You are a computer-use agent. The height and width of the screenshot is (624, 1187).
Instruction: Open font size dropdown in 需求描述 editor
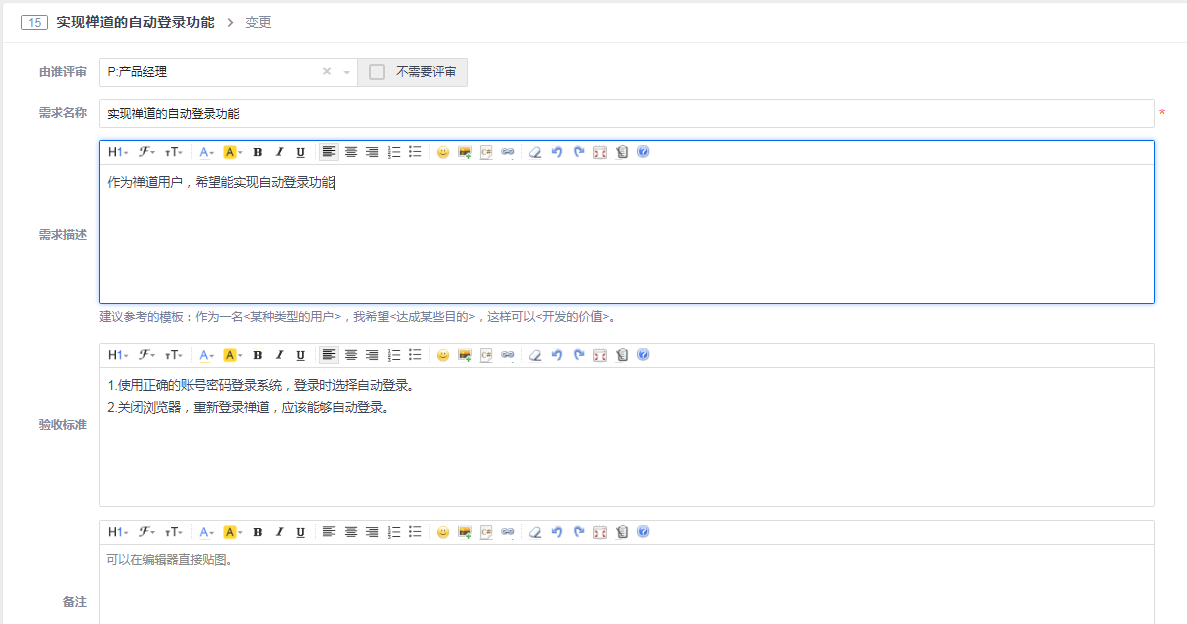[x=174, y=152]
